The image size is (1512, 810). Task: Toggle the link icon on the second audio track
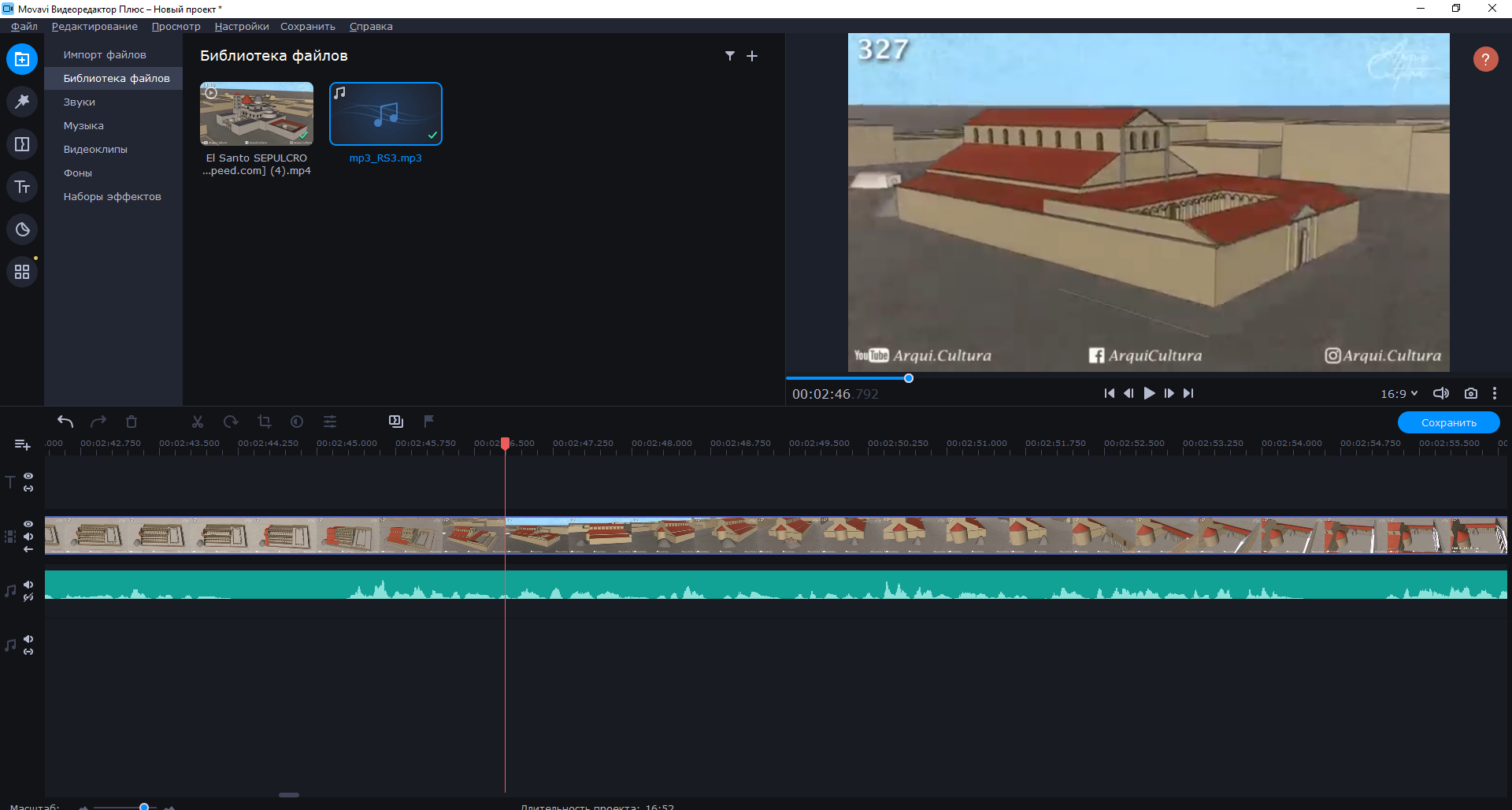click(x=28, y=652)
